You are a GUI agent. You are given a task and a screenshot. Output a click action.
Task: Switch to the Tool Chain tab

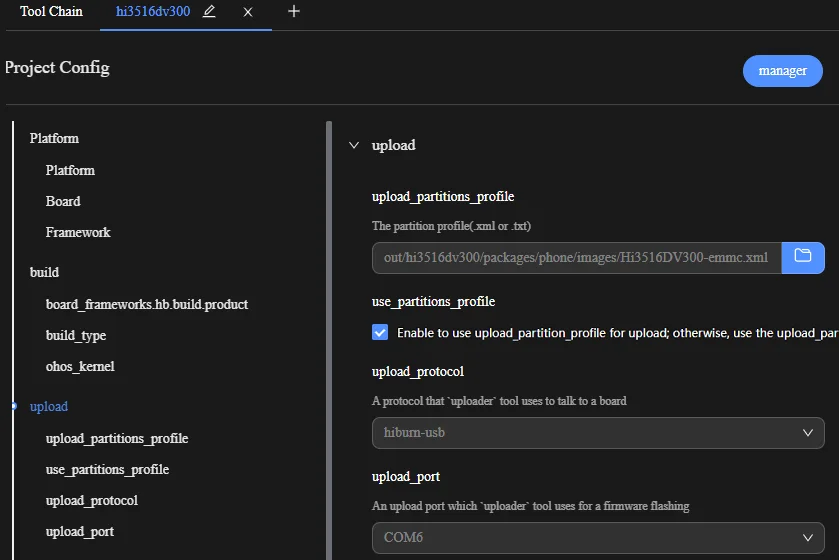pyautogui.click(x=51, y=11)
